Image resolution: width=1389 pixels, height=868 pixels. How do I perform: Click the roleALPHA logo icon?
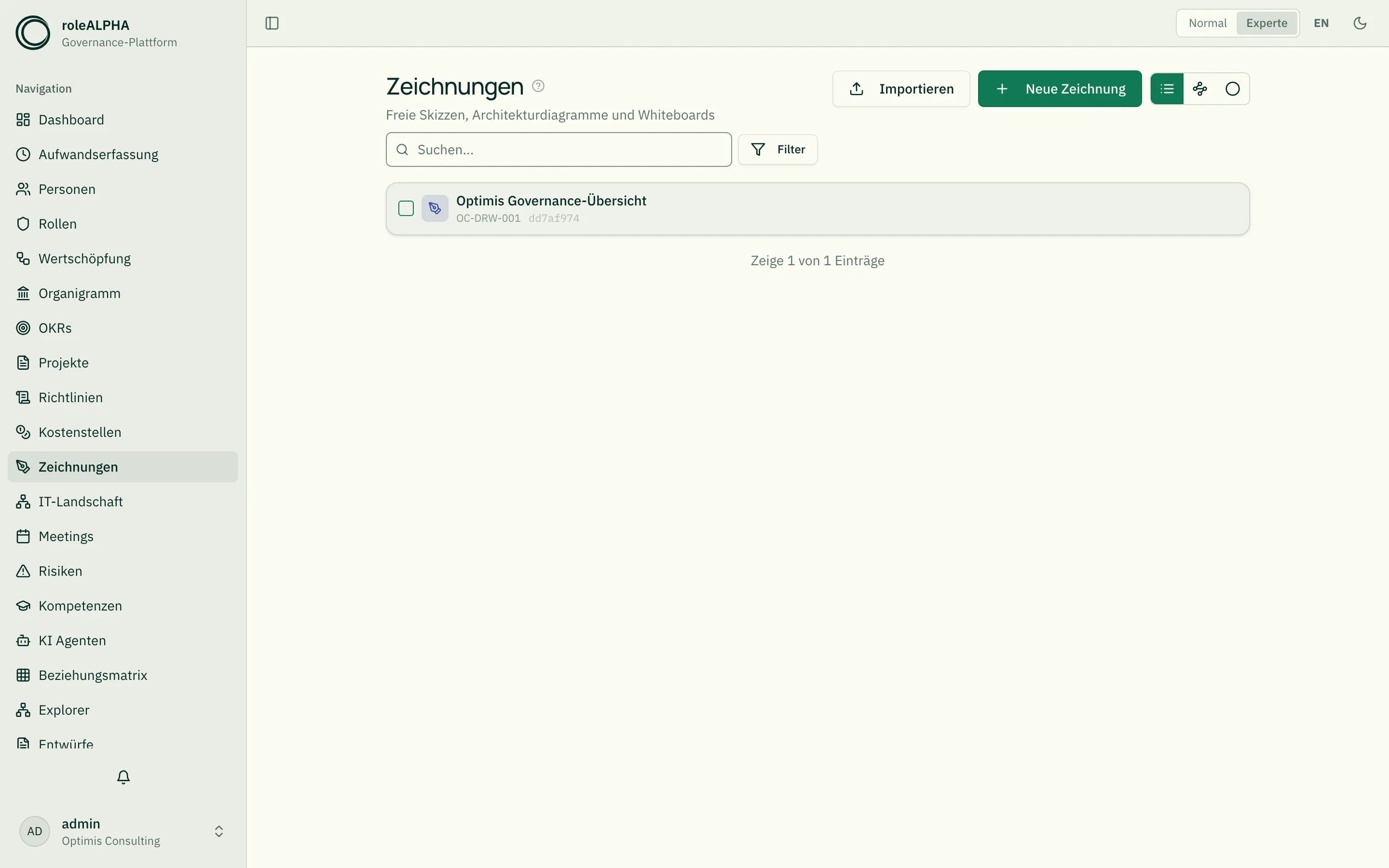tap(33, 33)
